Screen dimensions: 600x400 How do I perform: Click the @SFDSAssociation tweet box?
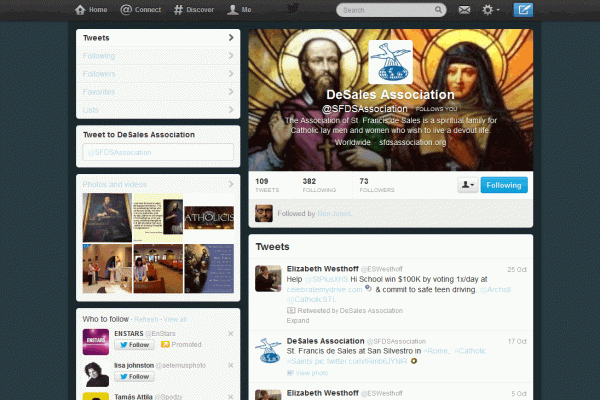pyautogui.click(x=158, y=152)
